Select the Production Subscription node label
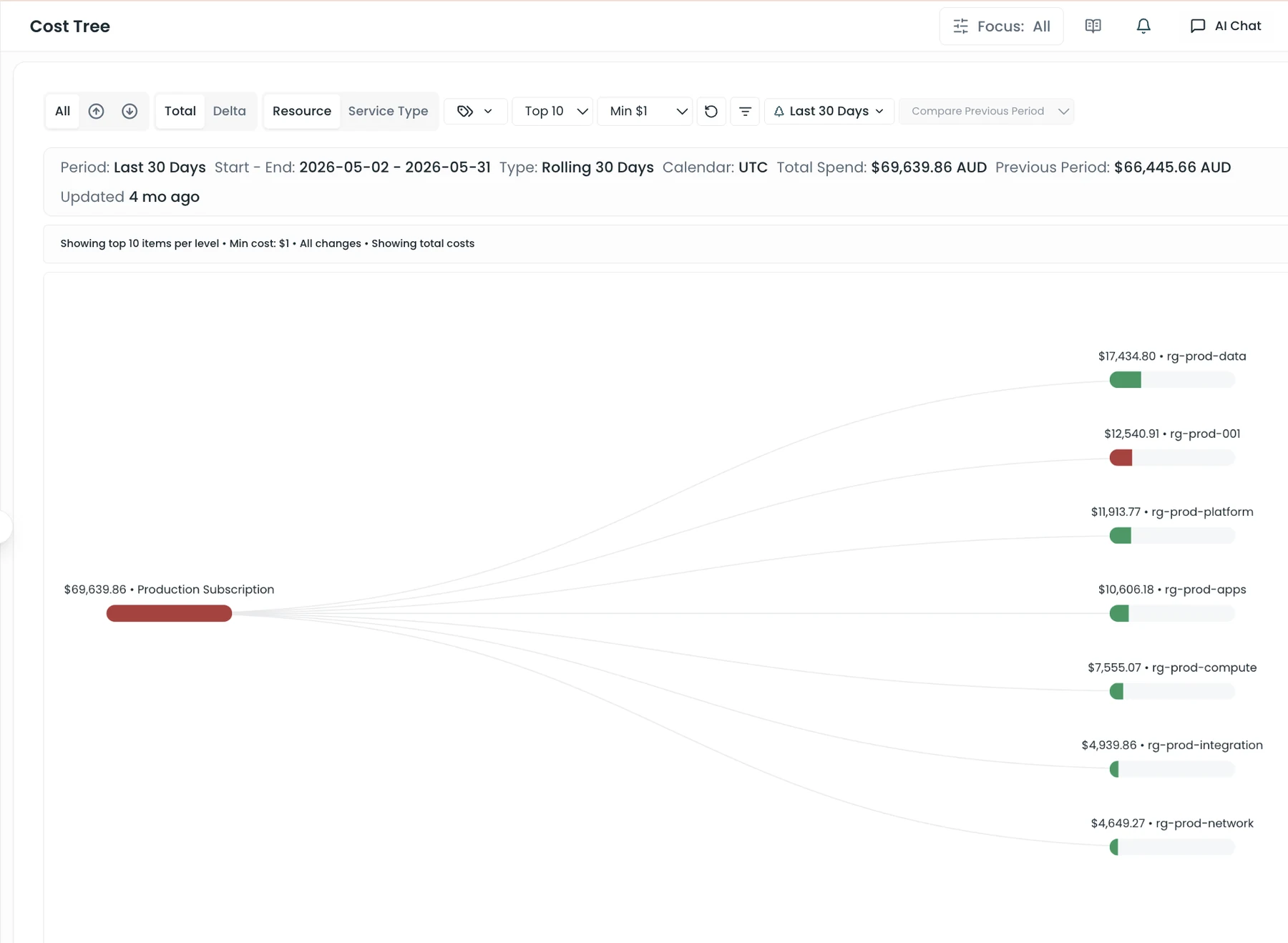1288x943 pixels. click(x=169, y=590)
